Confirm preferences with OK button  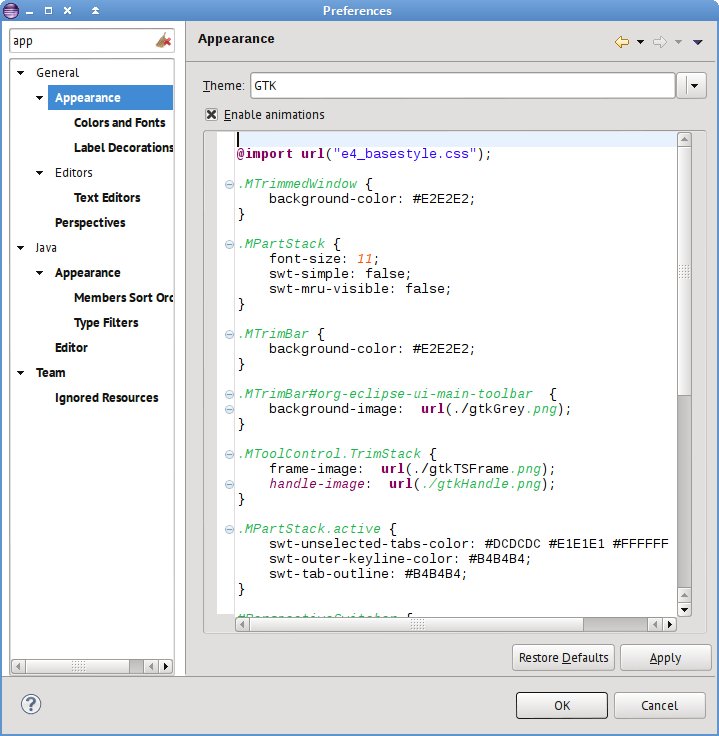(562, 705)
